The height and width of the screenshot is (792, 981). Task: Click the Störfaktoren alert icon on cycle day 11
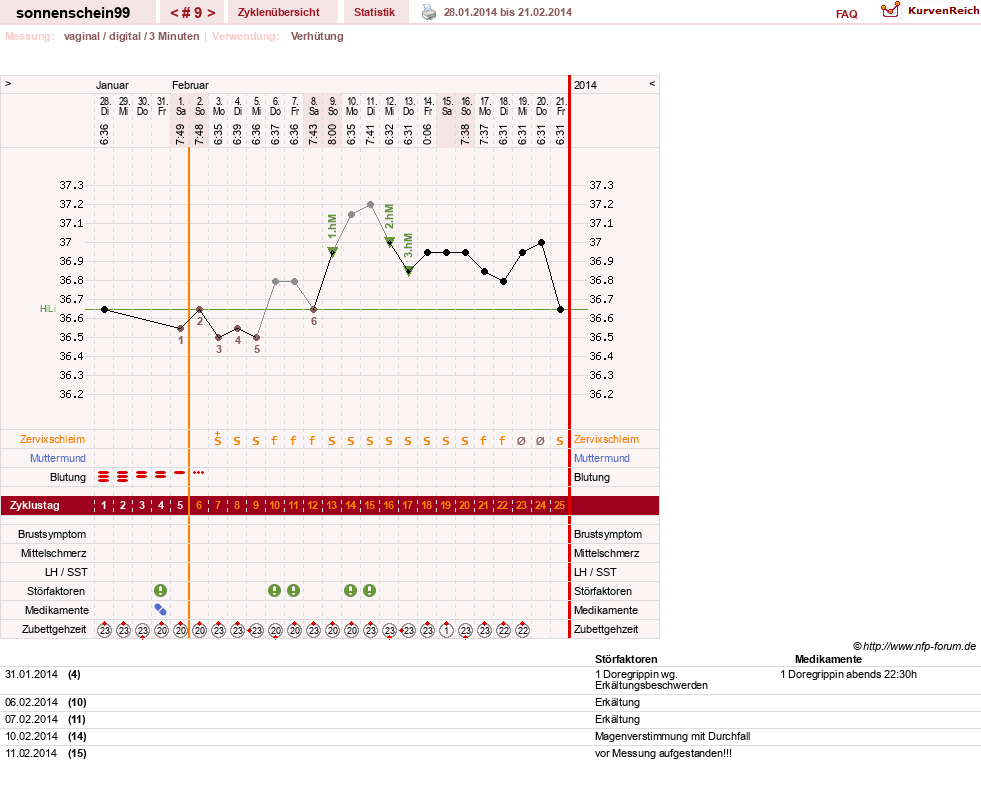click(293, 591)
